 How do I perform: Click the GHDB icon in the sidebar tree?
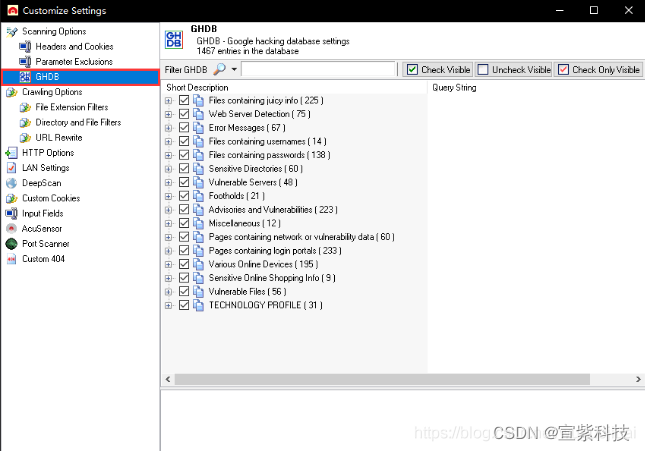25,77
